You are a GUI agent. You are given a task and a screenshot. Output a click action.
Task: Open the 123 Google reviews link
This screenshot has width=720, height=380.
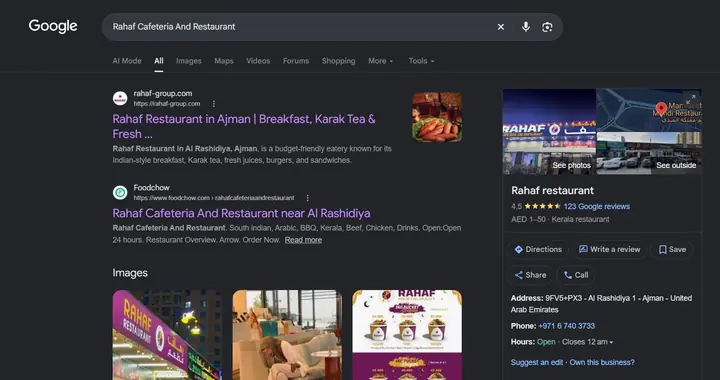(x=596, y=207)
